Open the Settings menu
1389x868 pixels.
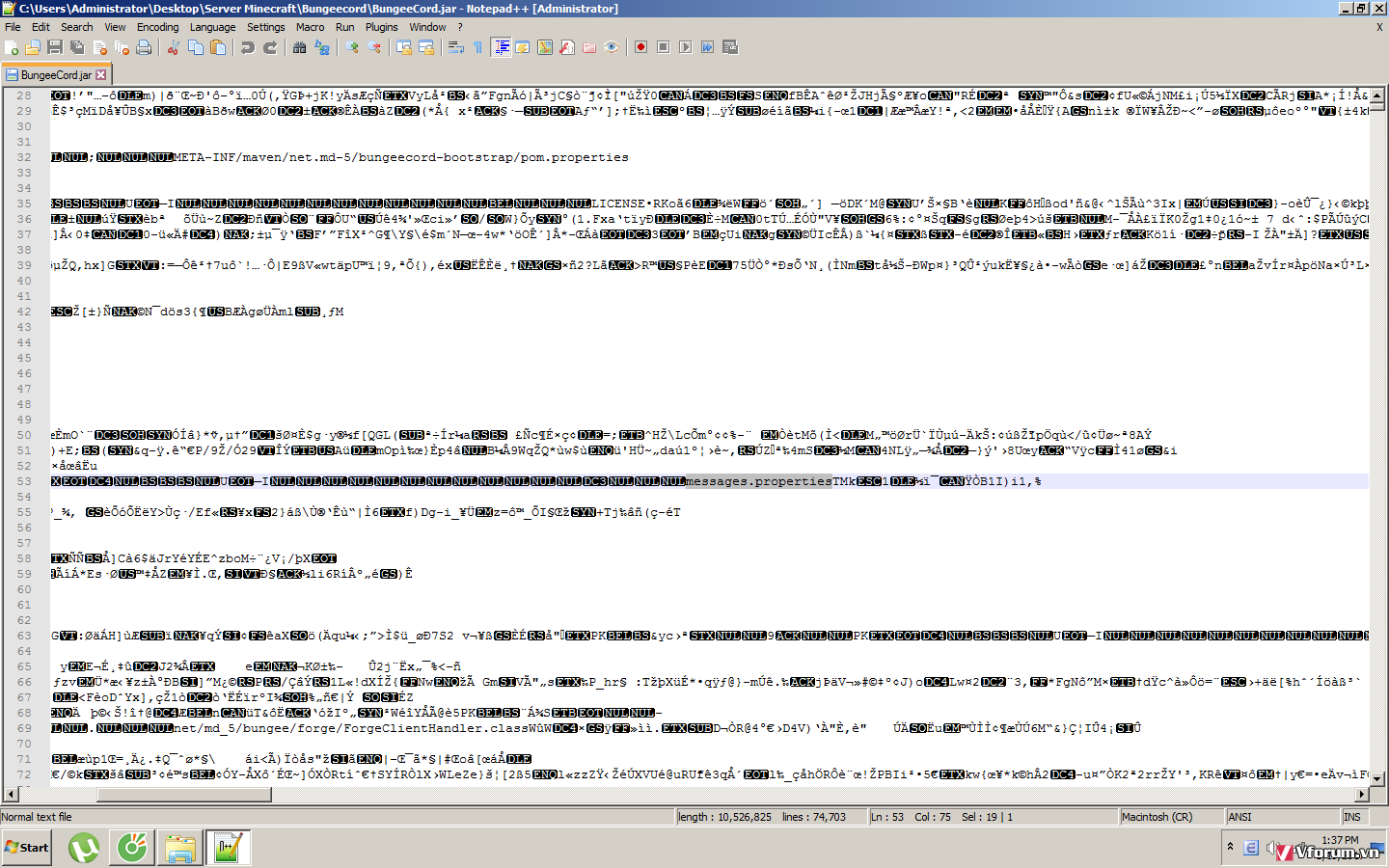point(266,27)
